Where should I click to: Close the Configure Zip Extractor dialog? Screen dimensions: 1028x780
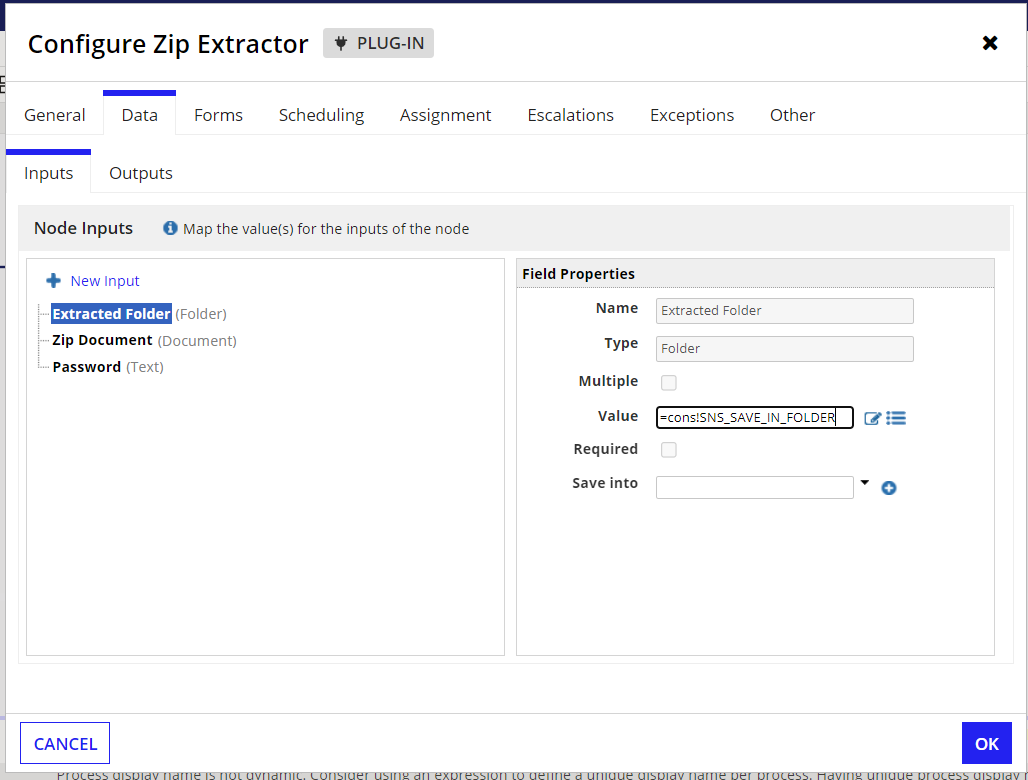pos(990,43)
